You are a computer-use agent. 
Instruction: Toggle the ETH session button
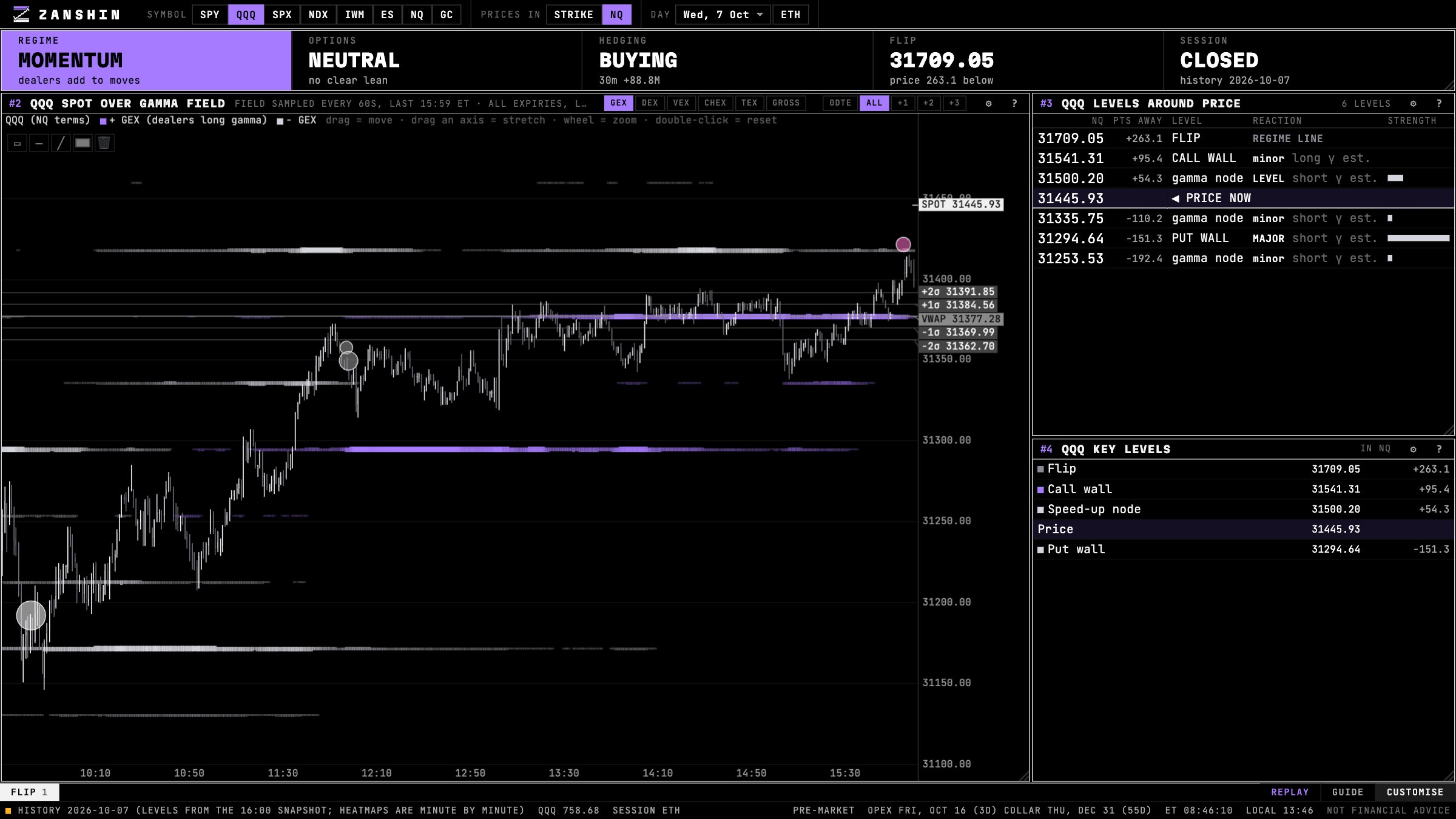[x=790, y=15]
